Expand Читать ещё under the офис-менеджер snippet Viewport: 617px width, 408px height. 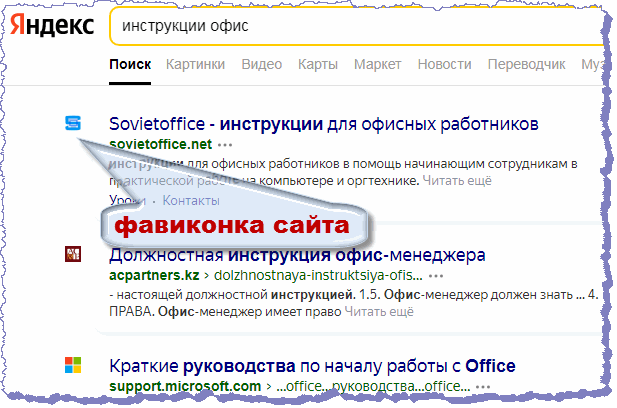pyautogui.click(x=379, y=312)
